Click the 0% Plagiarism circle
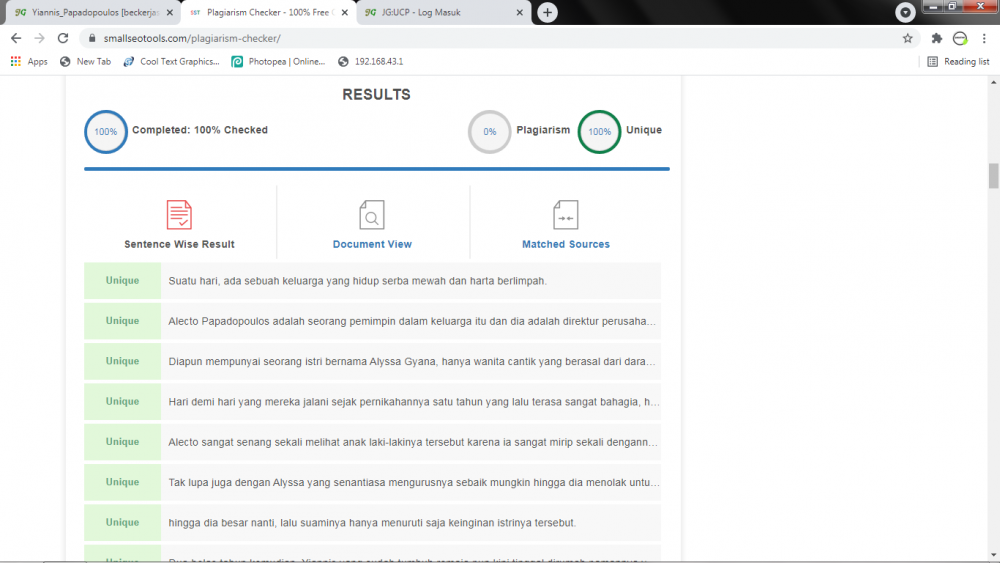The height and width of the screenshot is (563, 1000). click(x=490, y=132)
